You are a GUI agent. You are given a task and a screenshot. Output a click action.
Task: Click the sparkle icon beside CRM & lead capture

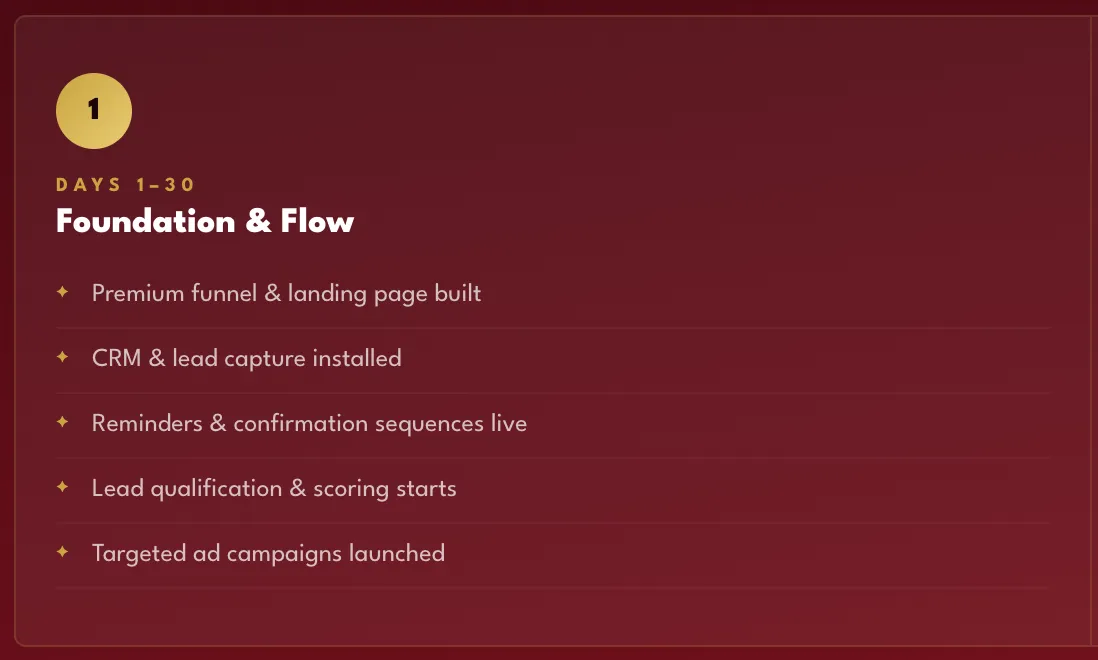pos(62,356)
